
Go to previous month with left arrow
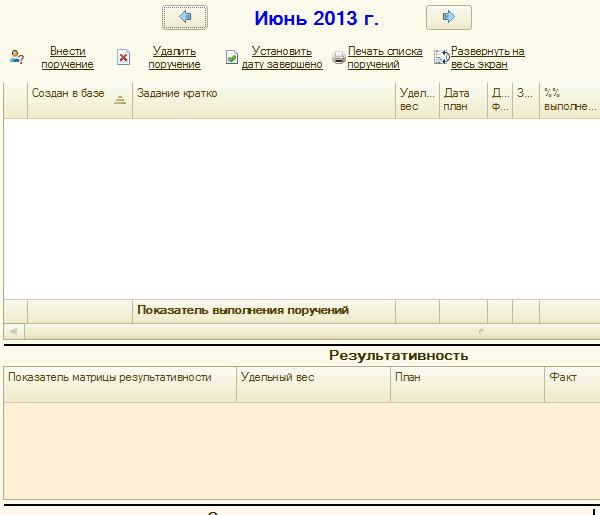click(x=184, y=18)
